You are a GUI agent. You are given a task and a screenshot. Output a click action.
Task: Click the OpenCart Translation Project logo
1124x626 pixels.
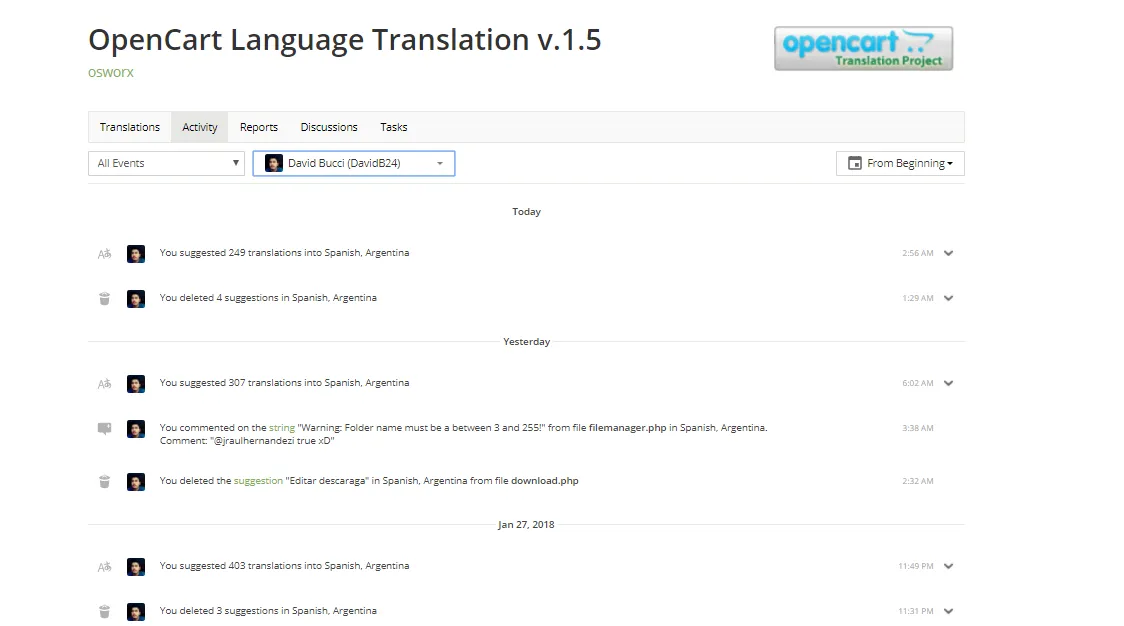864,49
